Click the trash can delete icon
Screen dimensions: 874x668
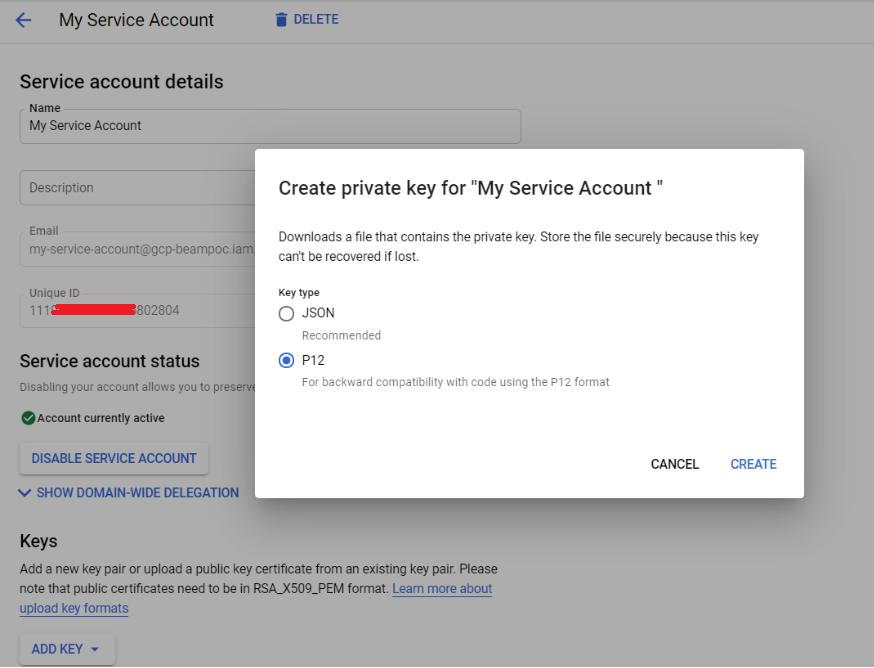pyautogui.click(x=281, y=20)
